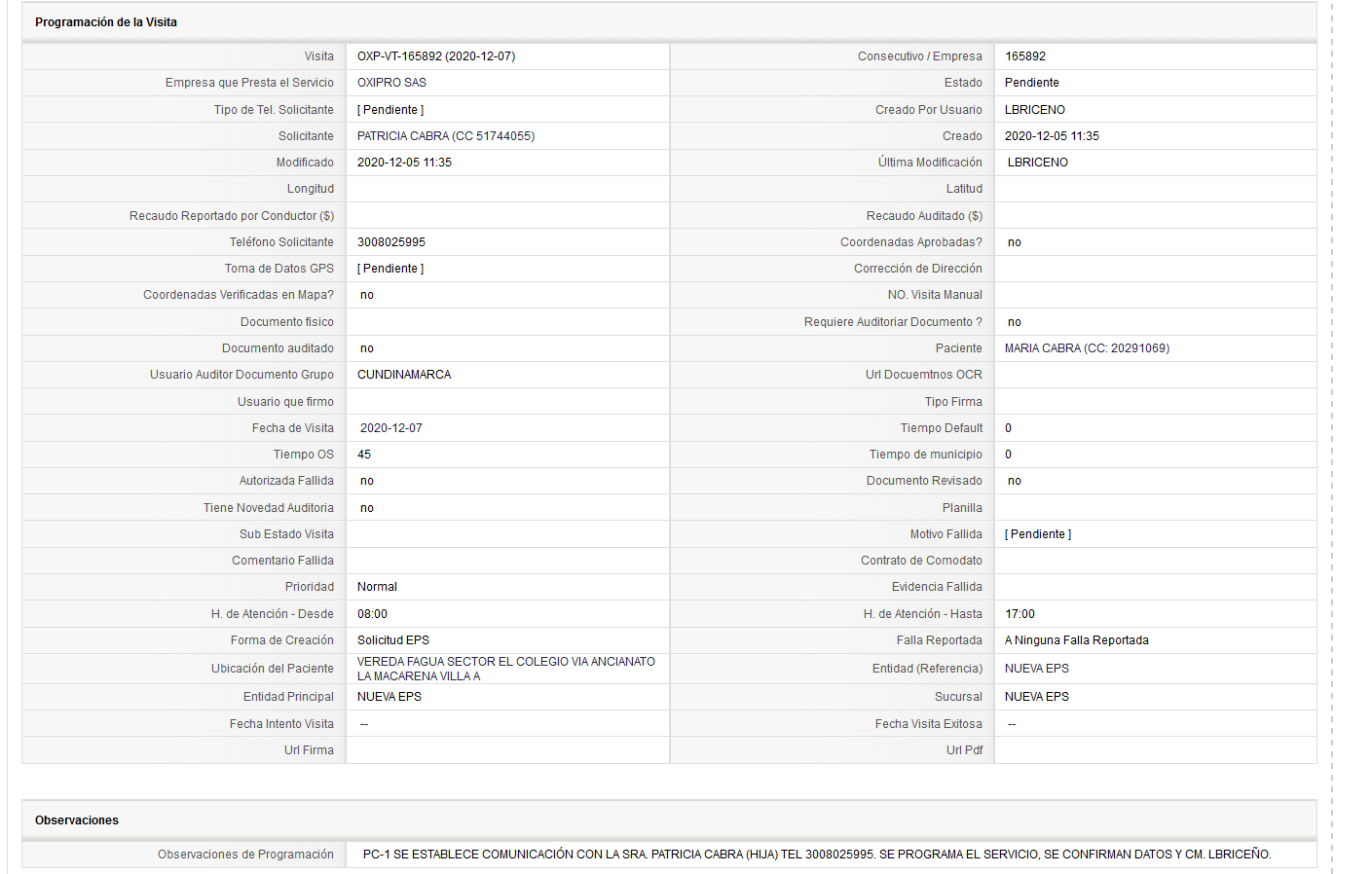Click the Tiene Novedad Auditoria label
Screen dimensions: 1372x874
point(269,508)
